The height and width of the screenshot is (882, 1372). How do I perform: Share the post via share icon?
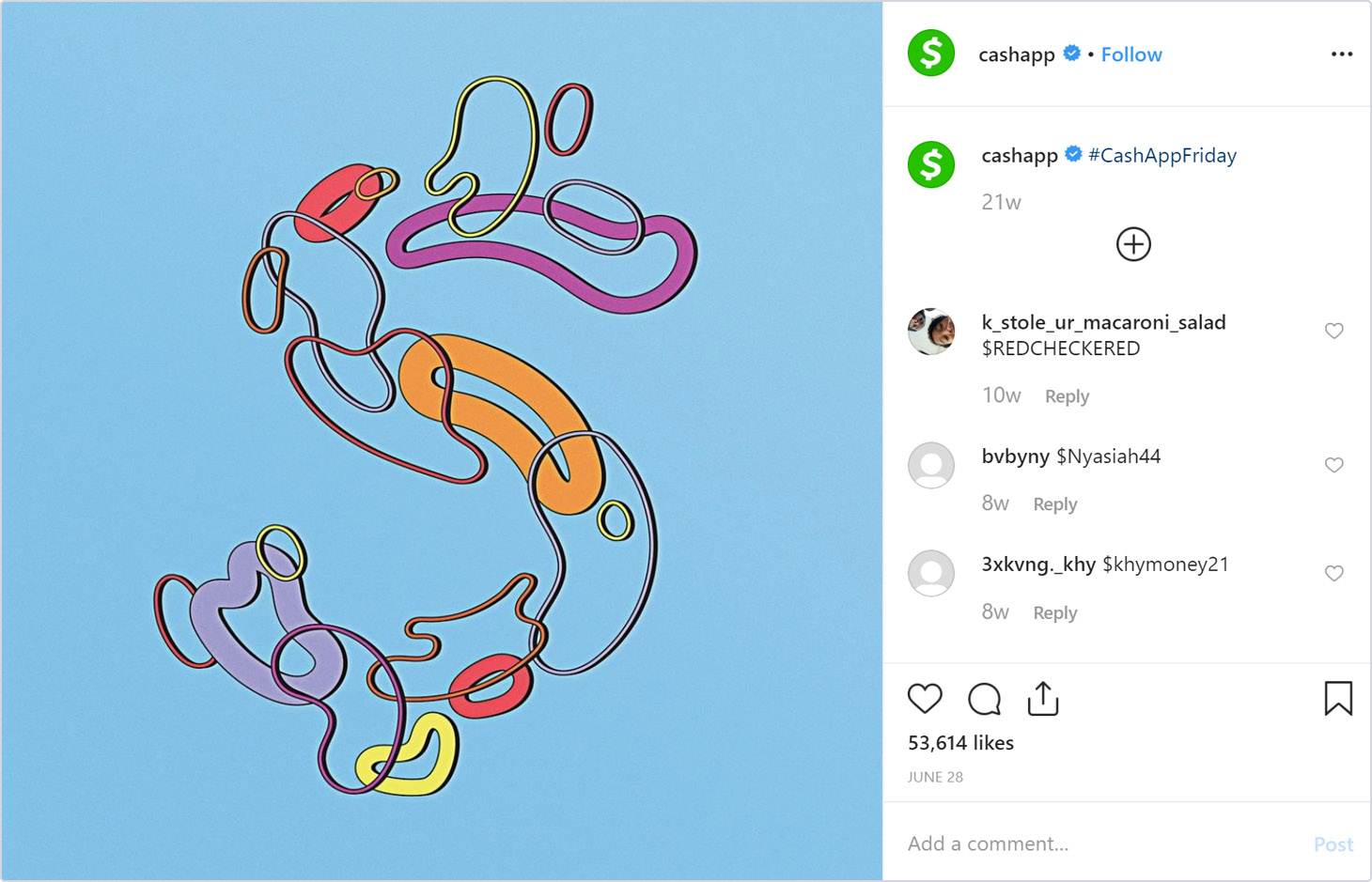(x=1043, y=699)
